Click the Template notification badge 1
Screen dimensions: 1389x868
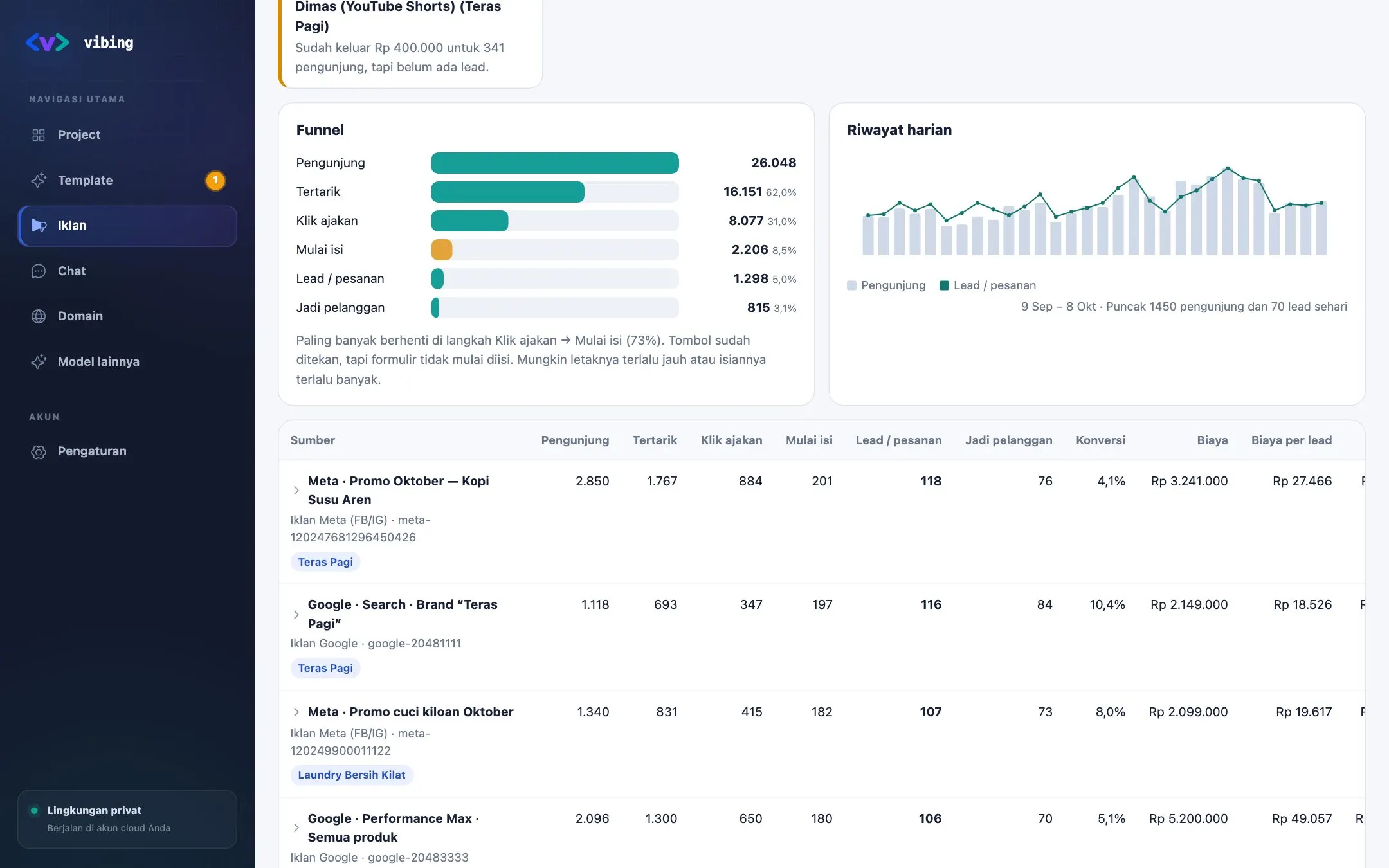[215, 181]
